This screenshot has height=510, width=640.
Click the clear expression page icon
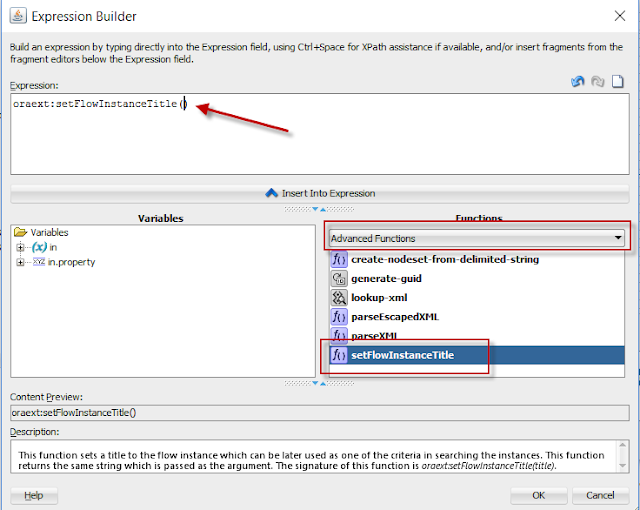[618, 82]
